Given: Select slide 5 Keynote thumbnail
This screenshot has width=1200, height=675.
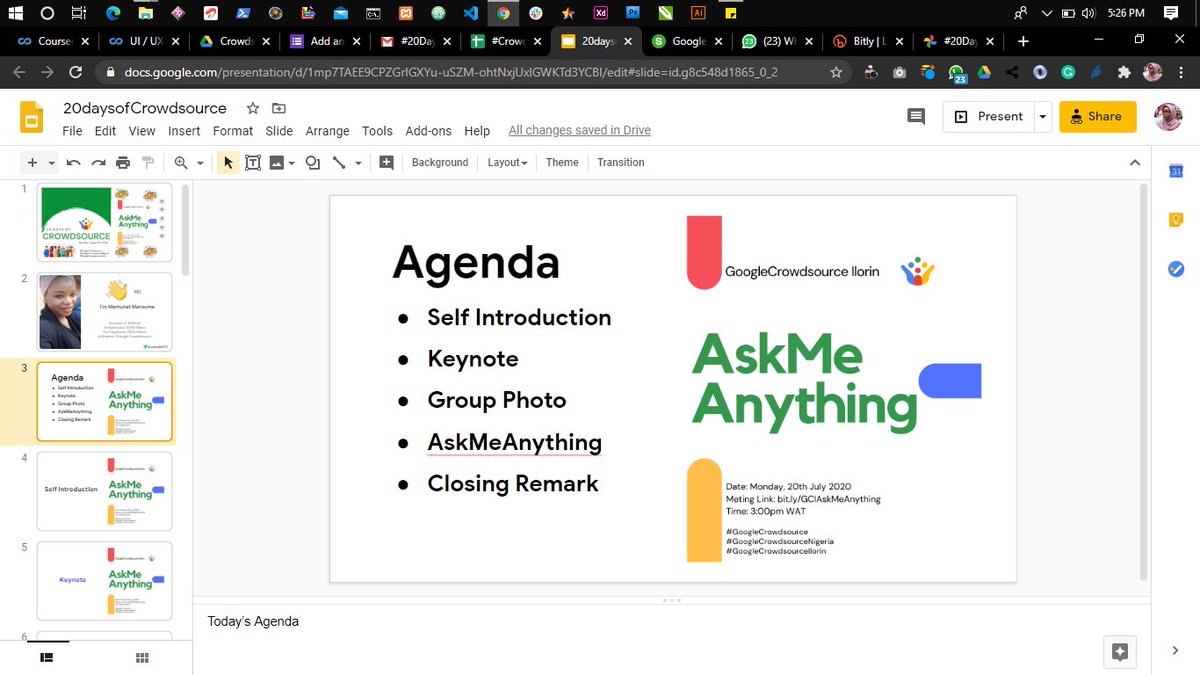Looking at the screenshot, I should click(105, 580).
